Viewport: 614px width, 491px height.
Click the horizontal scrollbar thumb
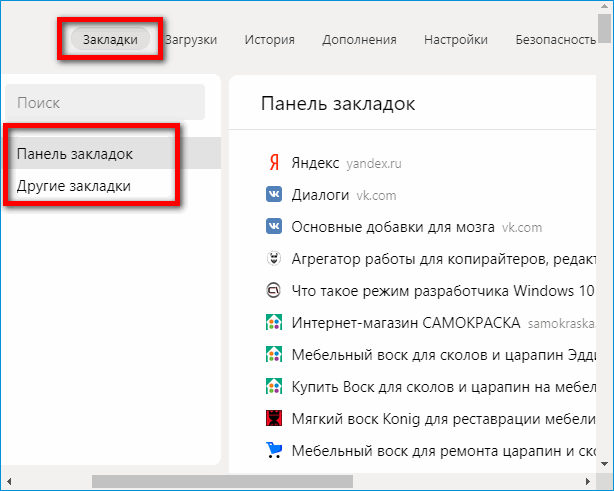(x=222, y=481)
